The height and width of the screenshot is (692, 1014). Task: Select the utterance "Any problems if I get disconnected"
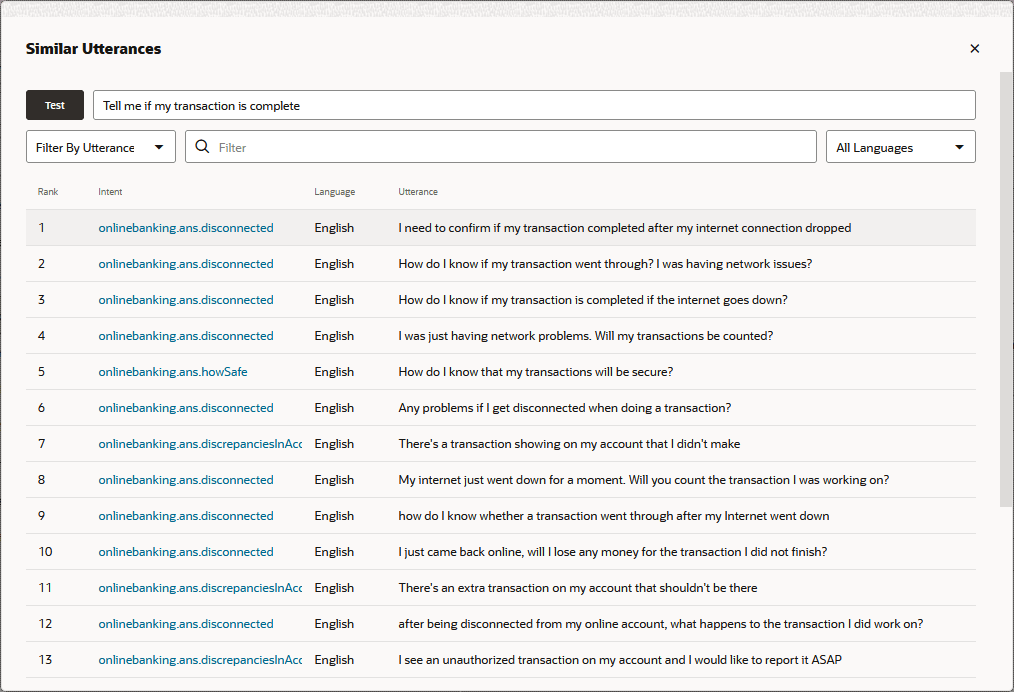564,408
